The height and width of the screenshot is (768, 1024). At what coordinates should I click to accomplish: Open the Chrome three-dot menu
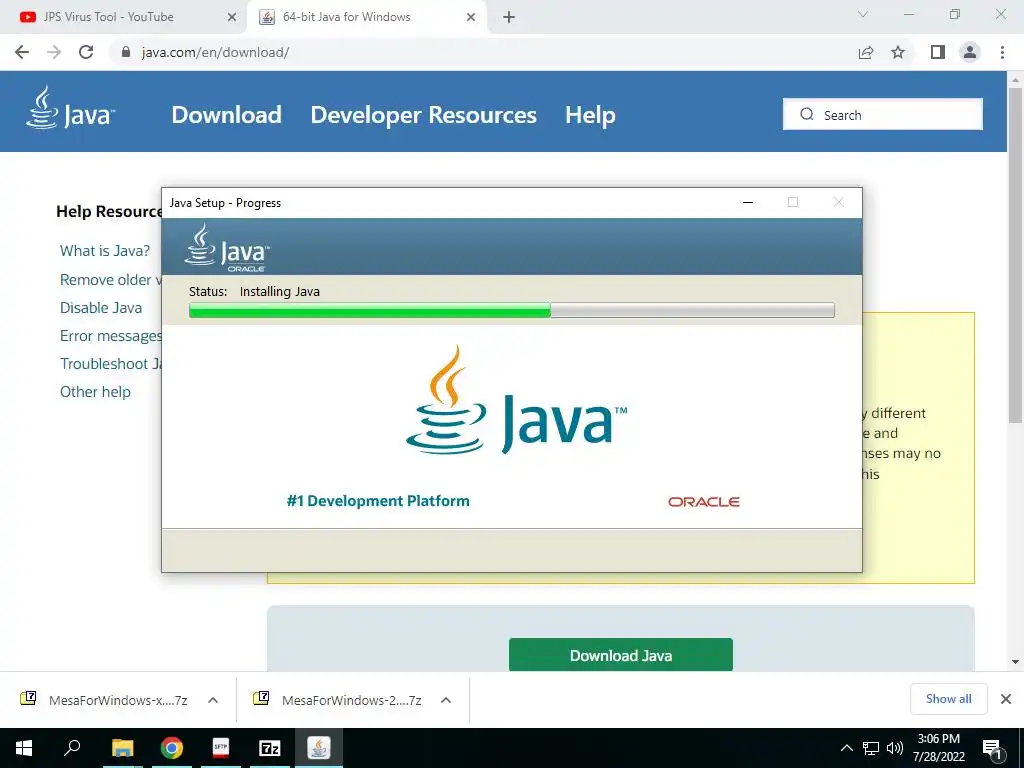[1002, 52]
